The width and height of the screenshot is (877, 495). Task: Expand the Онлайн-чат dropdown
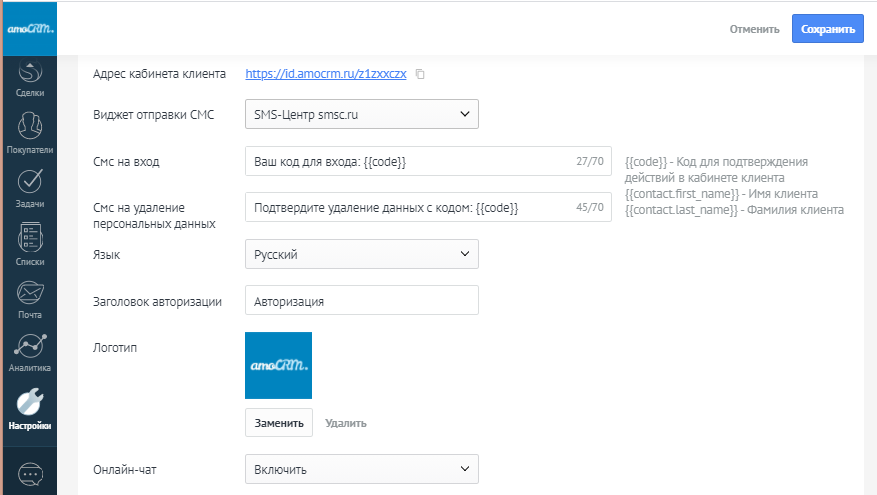[x=361, y=469]
